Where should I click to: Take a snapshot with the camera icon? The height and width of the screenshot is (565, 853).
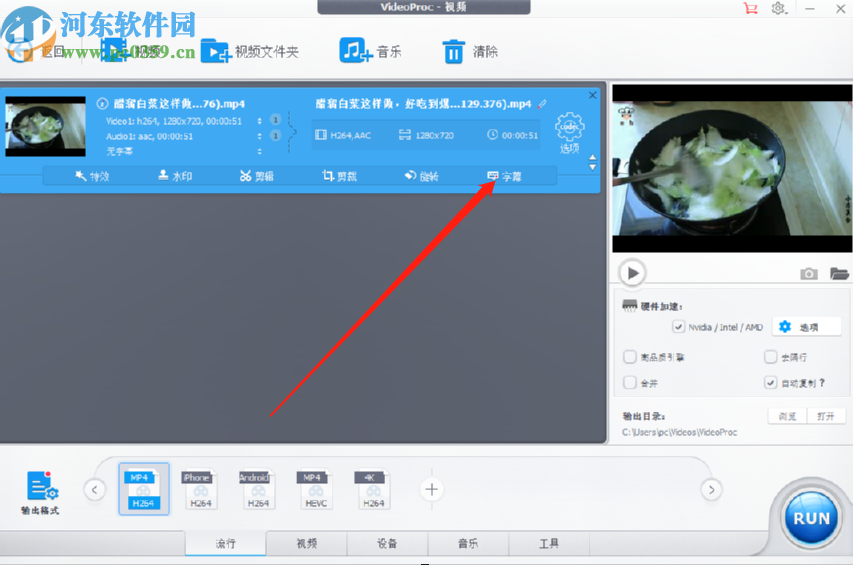tap(808, 274)
